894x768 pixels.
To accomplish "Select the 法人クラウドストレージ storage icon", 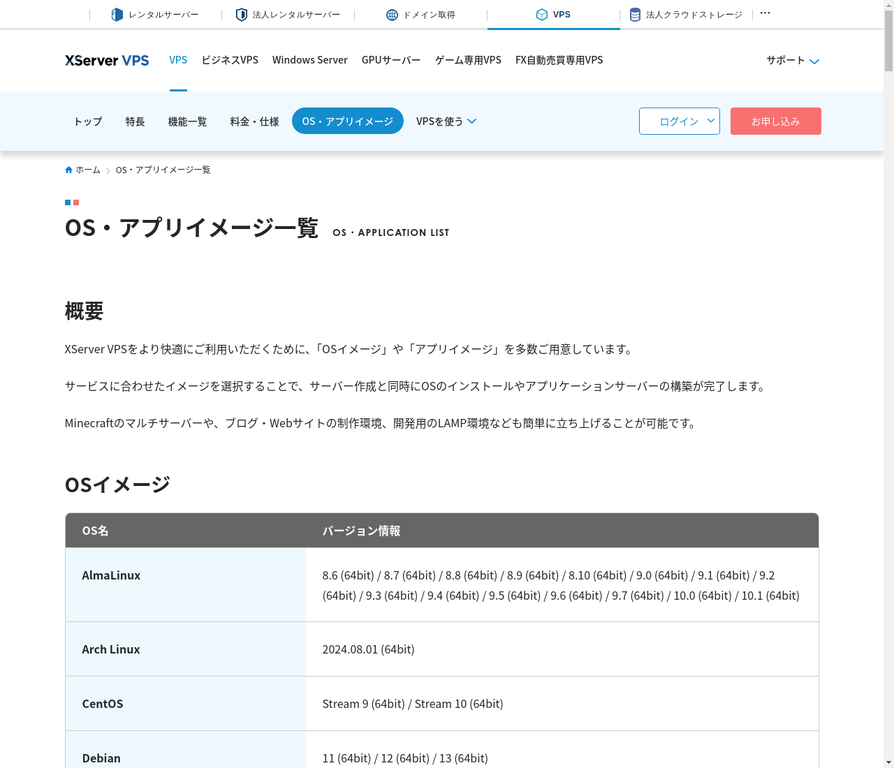I will point(633,14).
